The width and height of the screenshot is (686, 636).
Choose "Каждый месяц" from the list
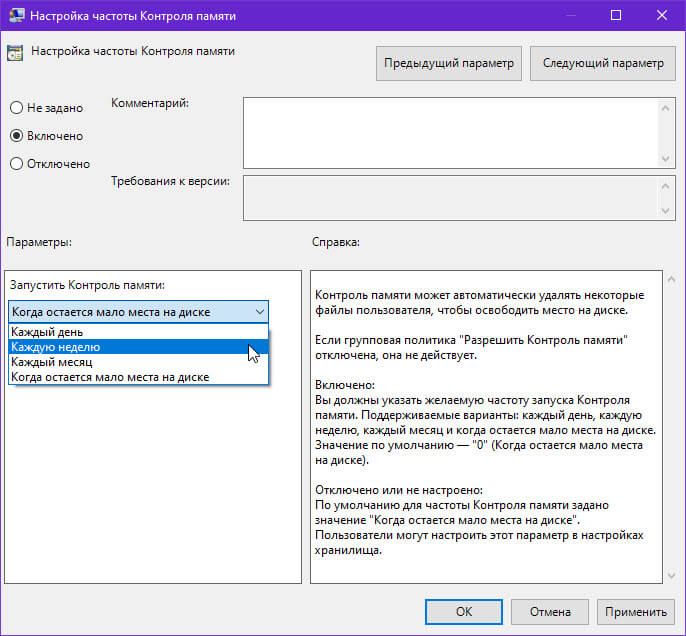(138, 362)
